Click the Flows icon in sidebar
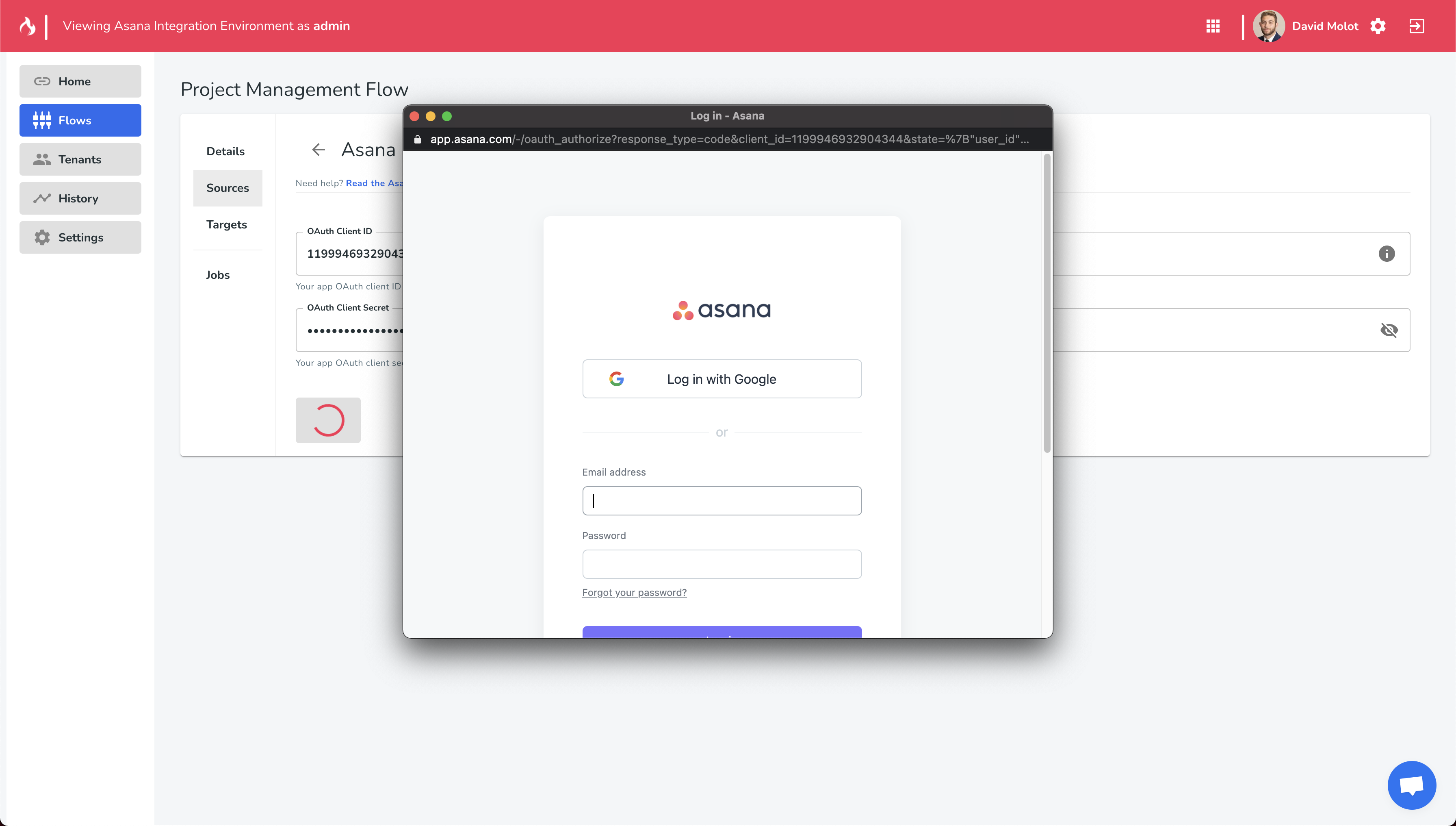This screenshot has width=1456, height=826. coord(42,120)
